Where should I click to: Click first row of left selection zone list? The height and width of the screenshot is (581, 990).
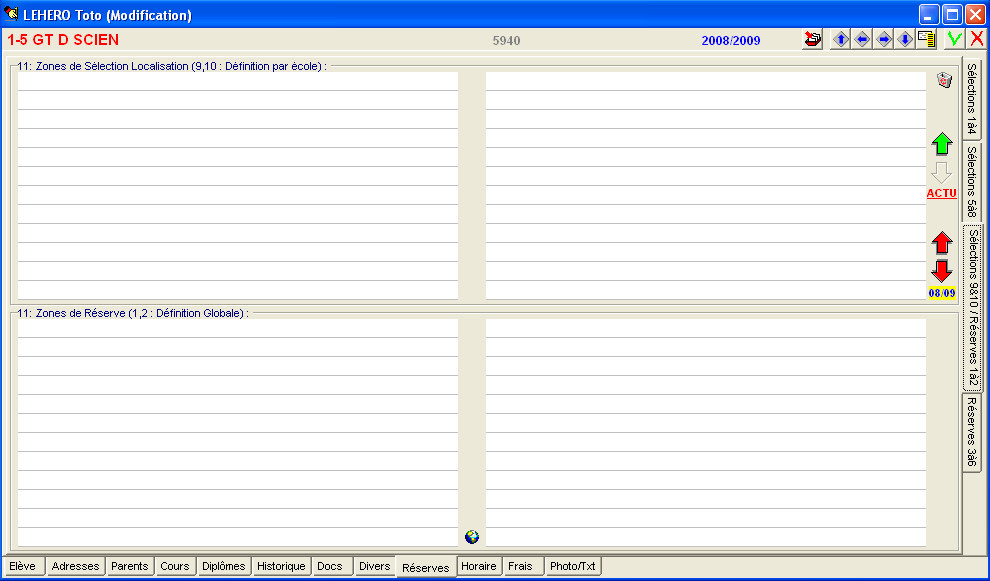click(x=238, y=81)
